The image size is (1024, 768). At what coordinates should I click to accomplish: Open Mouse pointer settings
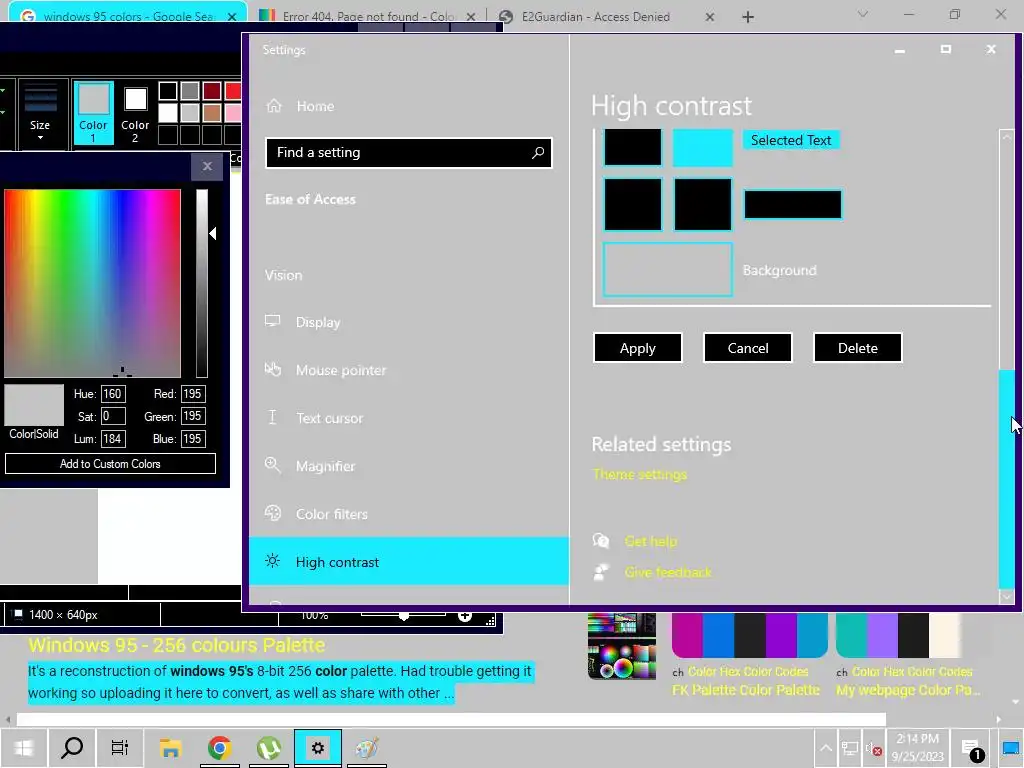coord(340,370)
